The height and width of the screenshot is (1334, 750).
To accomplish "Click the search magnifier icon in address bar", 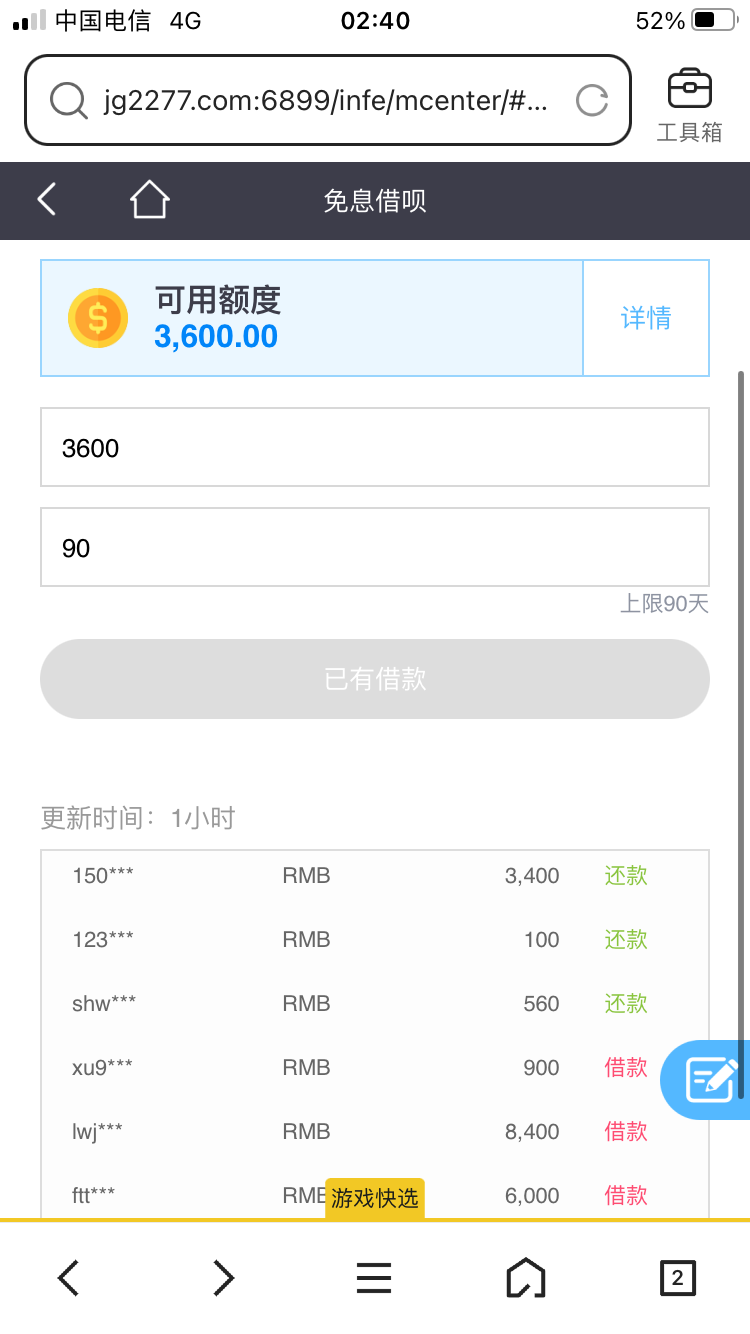I will tap(69, 100).
